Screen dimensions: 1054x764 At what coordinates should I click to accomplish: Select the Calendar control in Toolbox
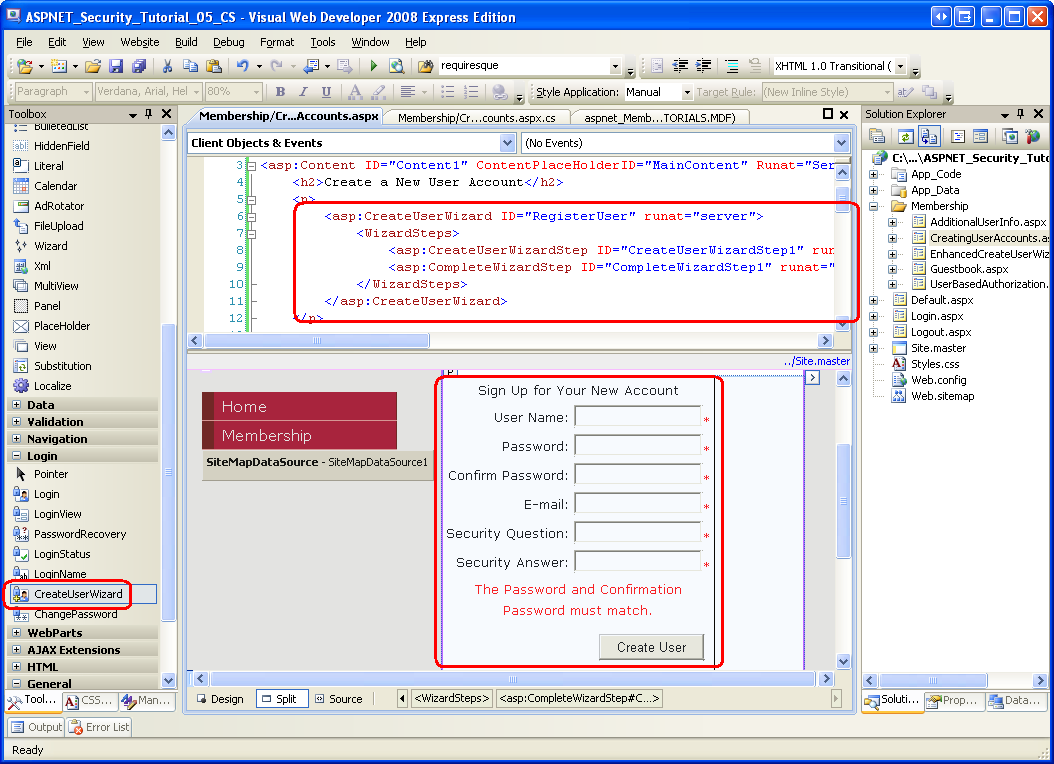tap(55, 186)
